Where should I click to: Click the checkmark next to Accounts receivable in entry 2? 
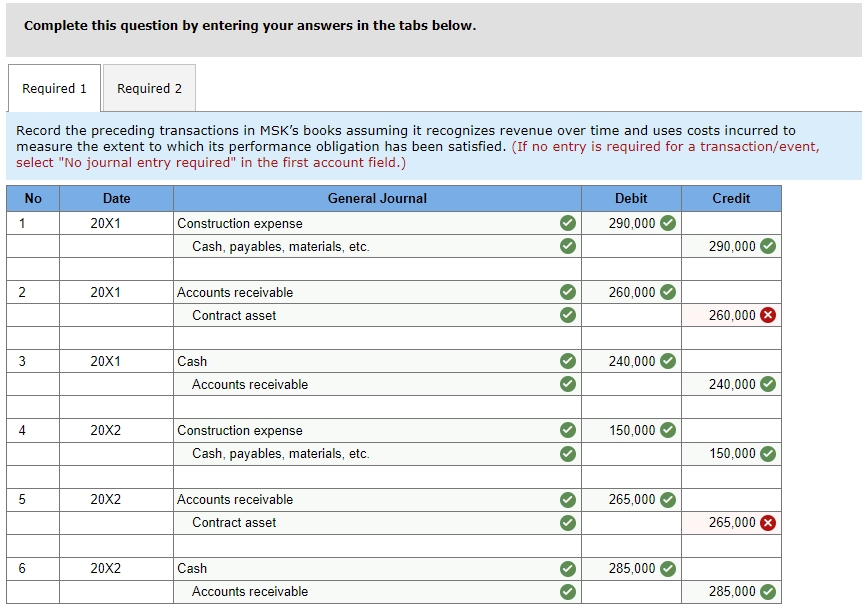[568, 292]
